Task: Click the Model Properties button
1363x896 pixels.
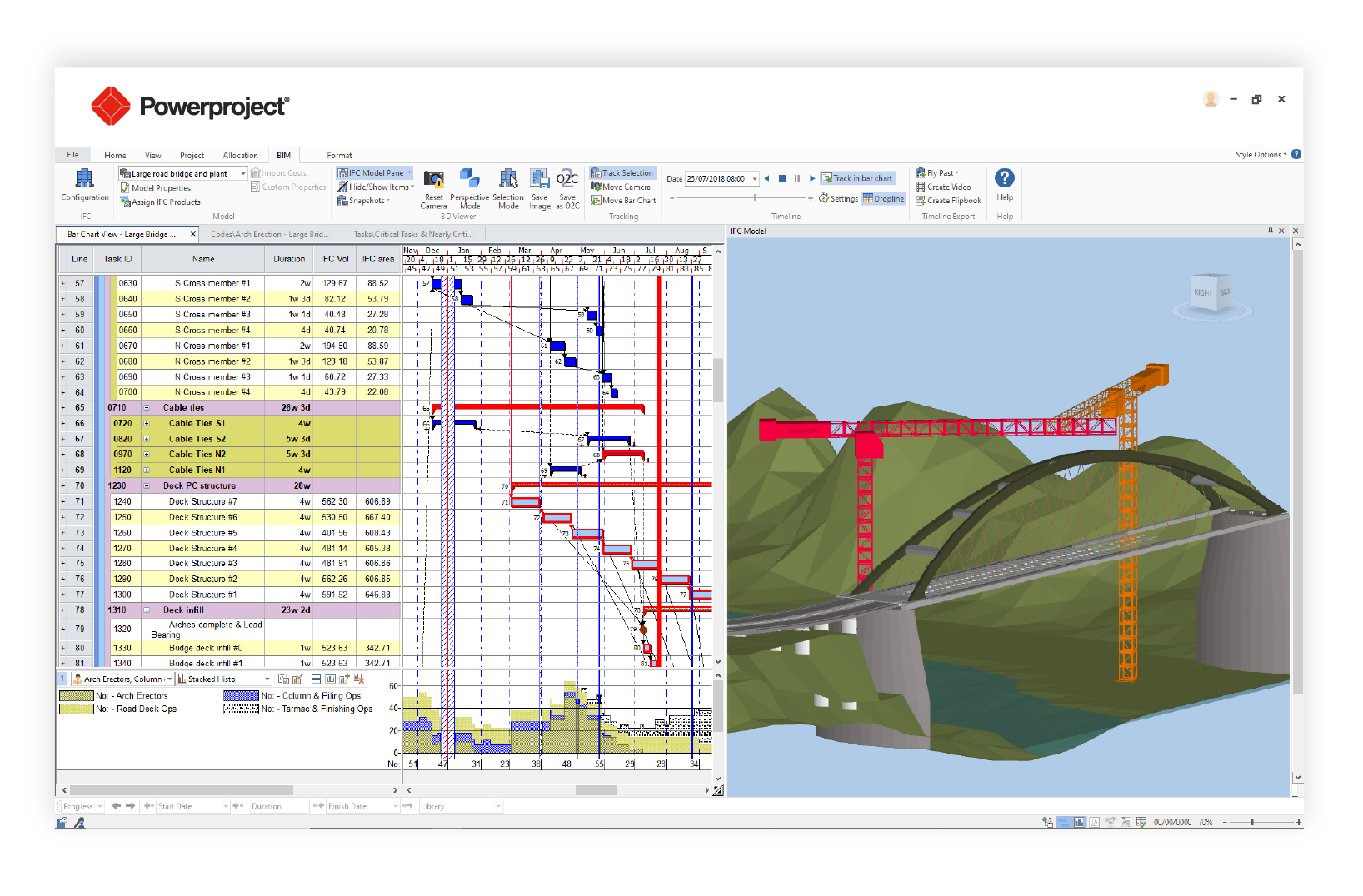Action: pos(160,188)
